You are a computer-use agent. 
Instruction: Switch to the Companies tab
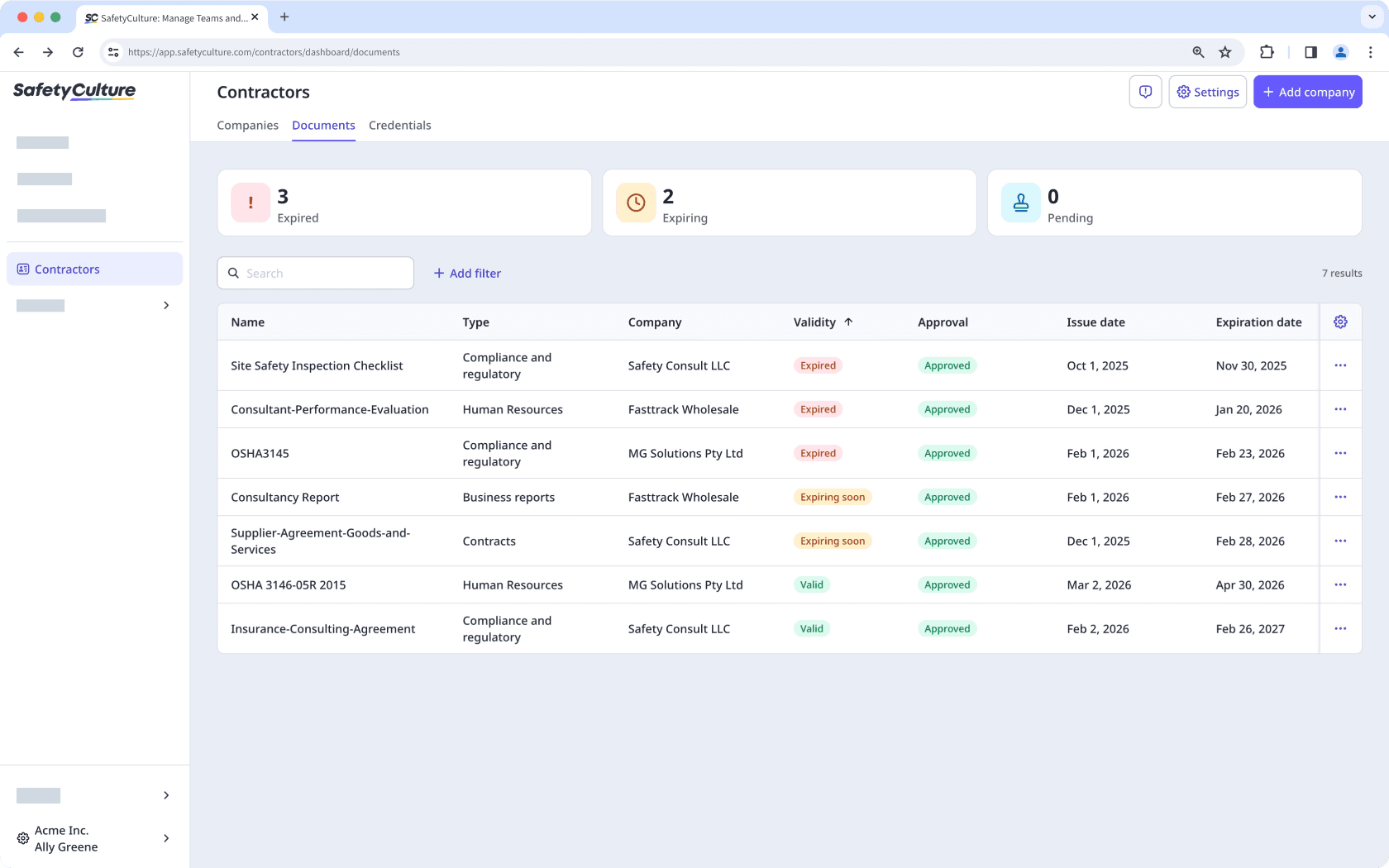coord(247,125)
